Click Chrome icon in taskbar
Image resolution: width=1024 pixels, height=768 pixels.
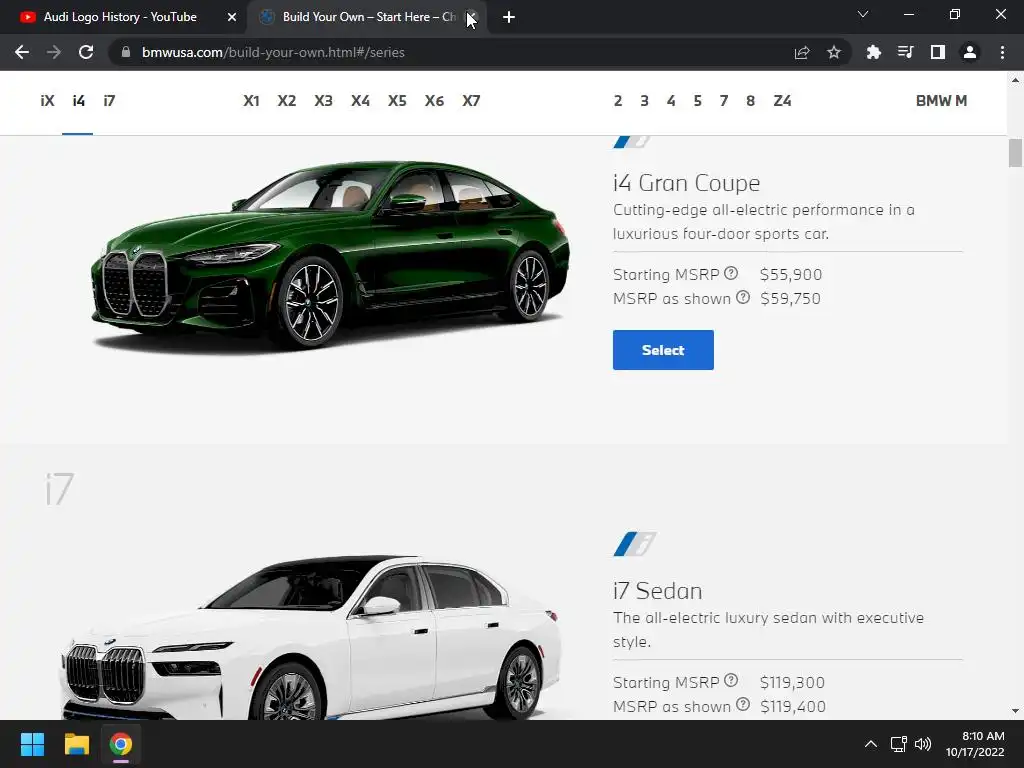(121, 744)
